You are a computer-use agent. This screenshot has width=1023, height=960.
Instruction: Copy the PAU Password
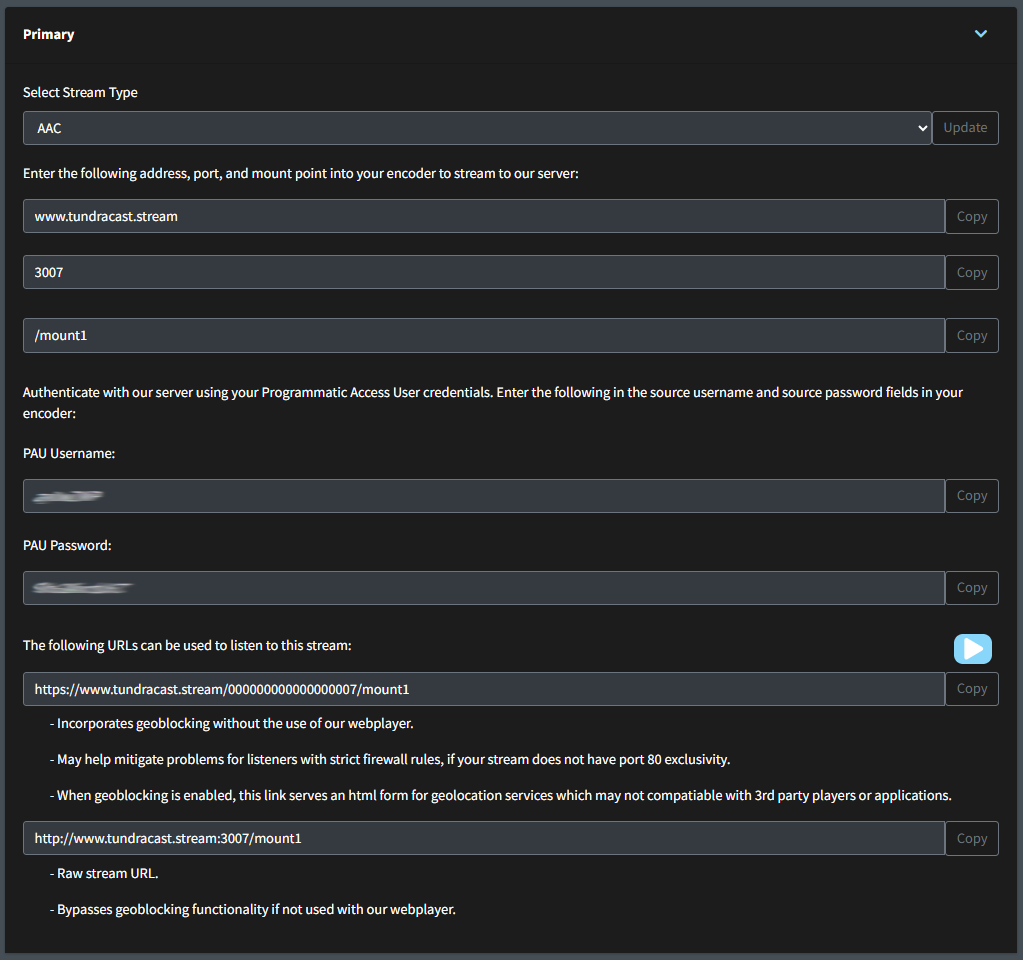pos(971,588)
